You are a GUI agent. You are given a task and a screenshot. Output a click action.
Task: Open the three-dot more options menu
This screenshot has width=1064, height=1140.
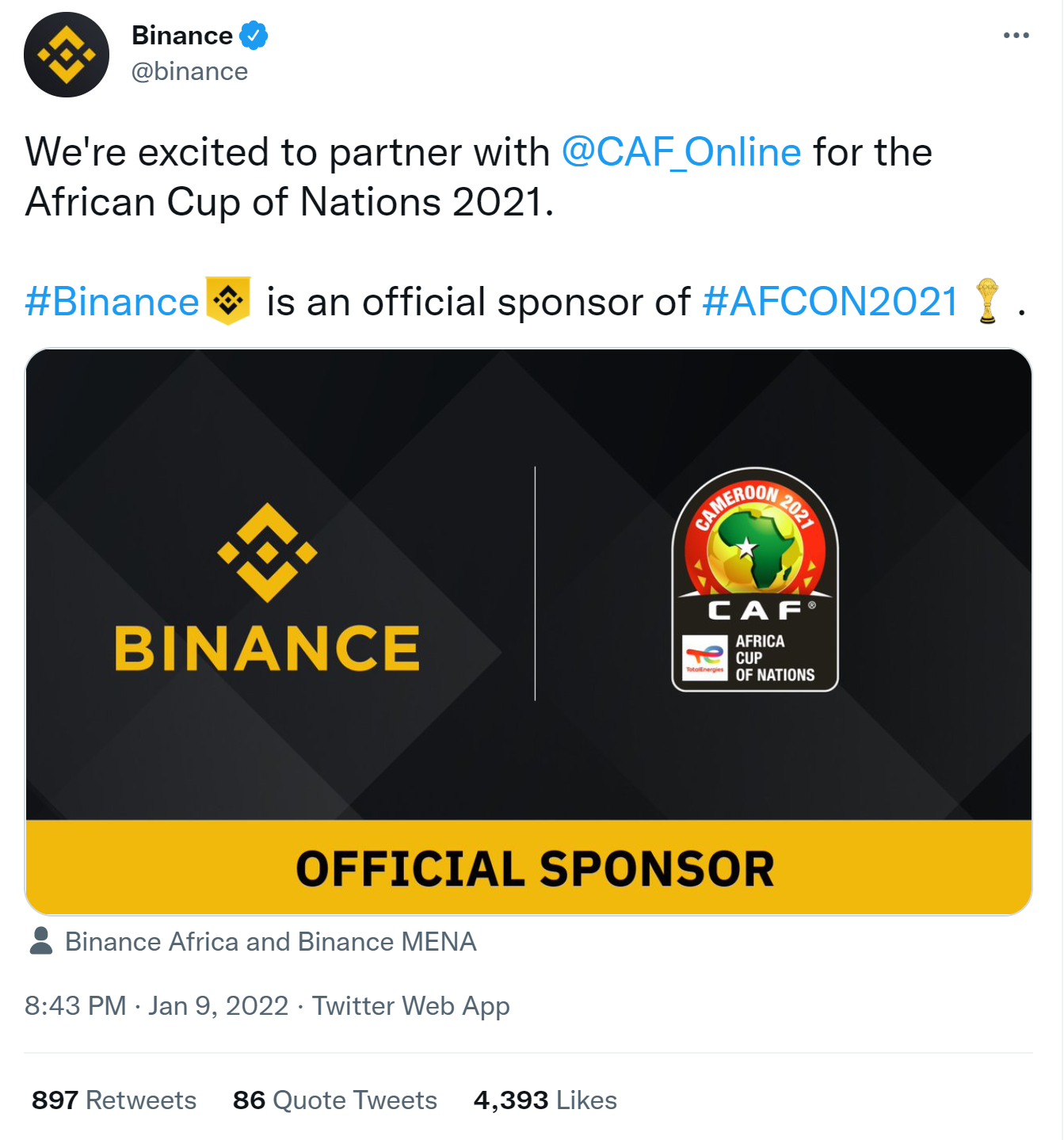(x=1016, y=36)
